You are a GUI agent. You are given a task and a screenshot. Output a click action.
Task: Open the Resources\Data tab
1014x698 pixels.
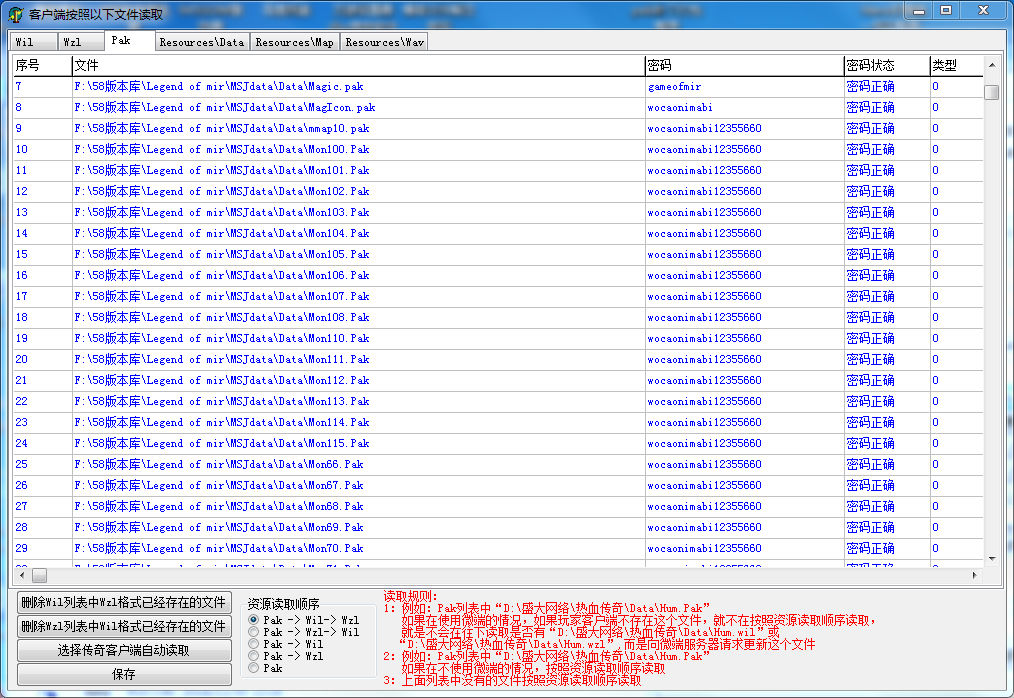pyautogui.click(x=202, y=41)
